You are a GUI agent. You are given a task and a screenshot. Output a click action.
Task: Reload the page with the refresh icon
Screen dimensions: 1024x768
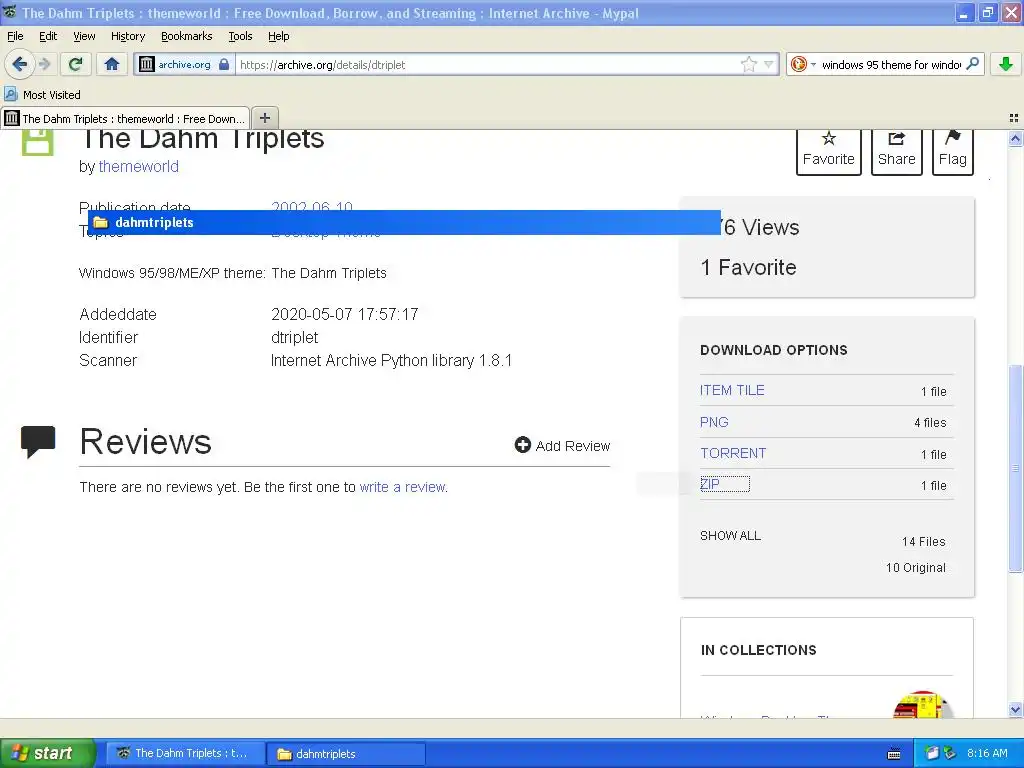click(x=76, y=64)
